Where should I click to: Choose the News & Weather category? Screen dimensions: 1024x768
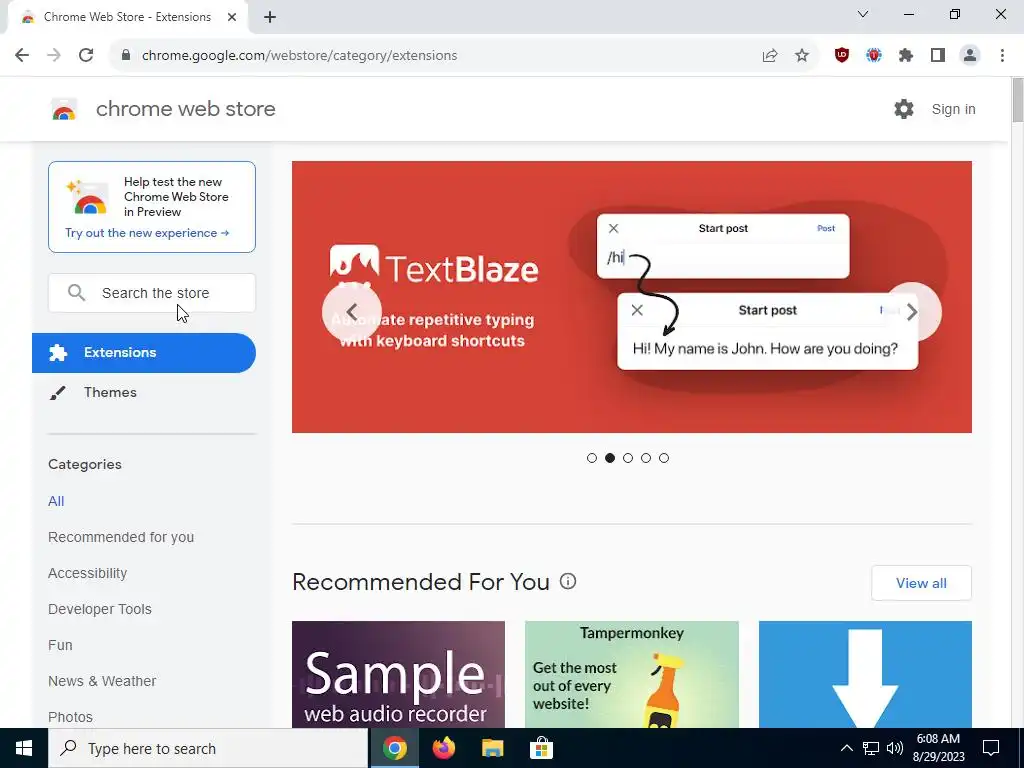[x=102, y=680]
